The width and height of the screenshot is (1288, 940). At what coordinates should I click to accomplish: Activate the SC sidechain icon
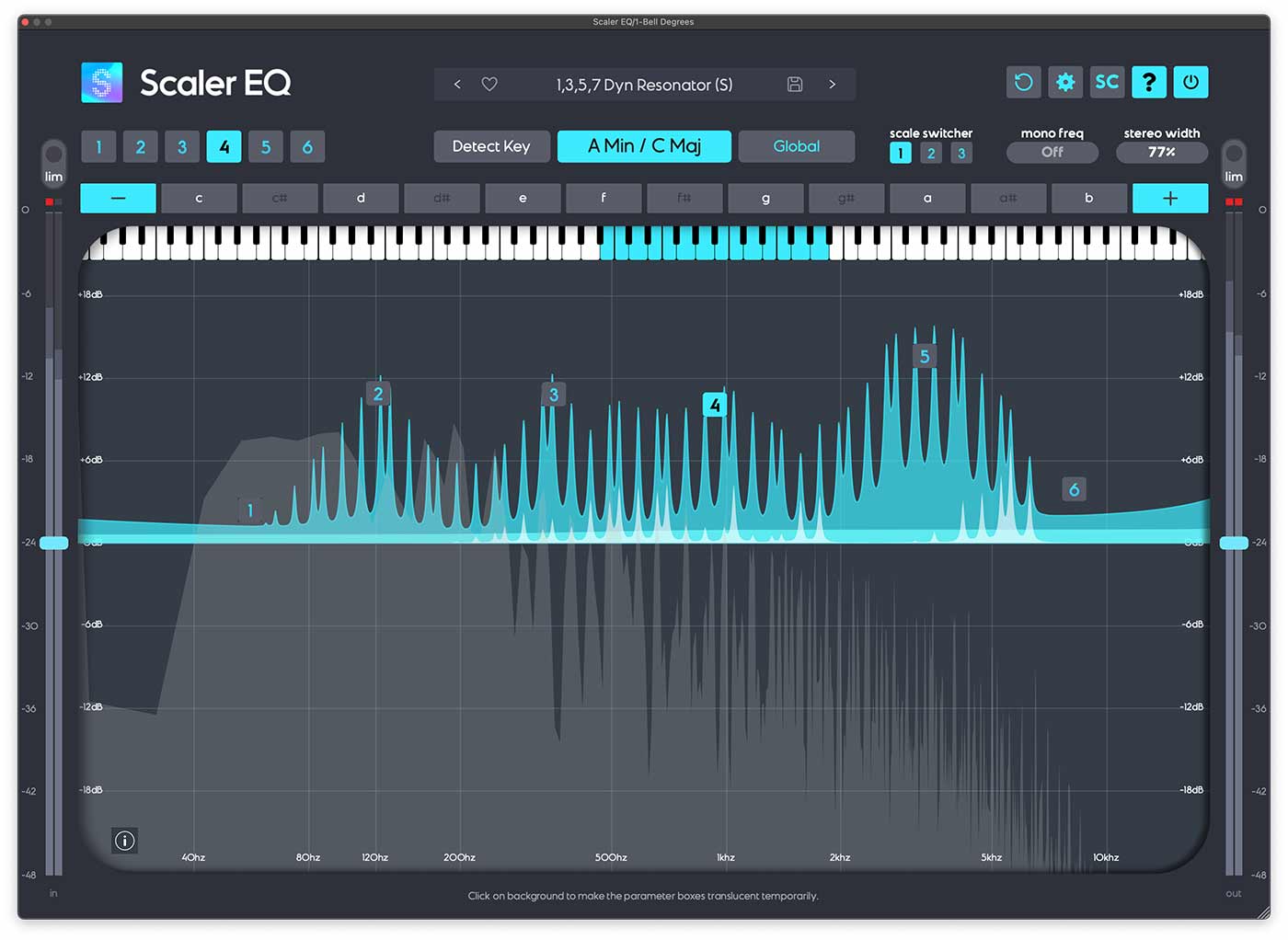[x=1107, y=82]
